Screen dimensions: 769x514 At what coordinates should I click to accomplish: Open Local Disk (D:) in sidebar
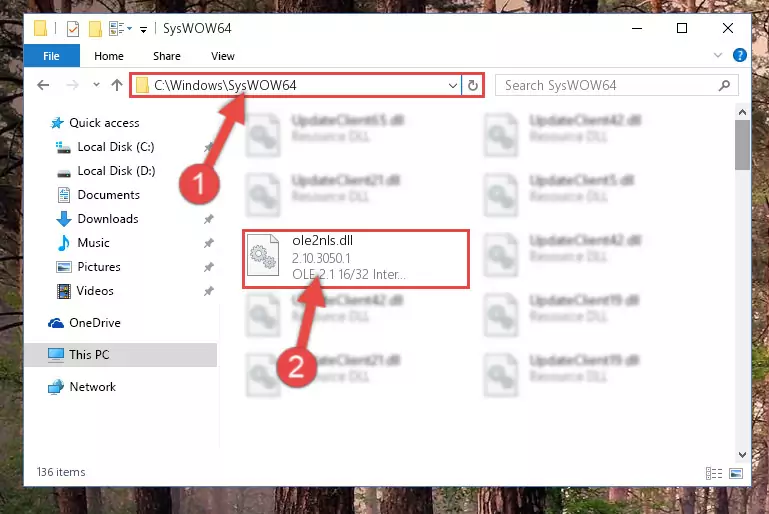116,171
